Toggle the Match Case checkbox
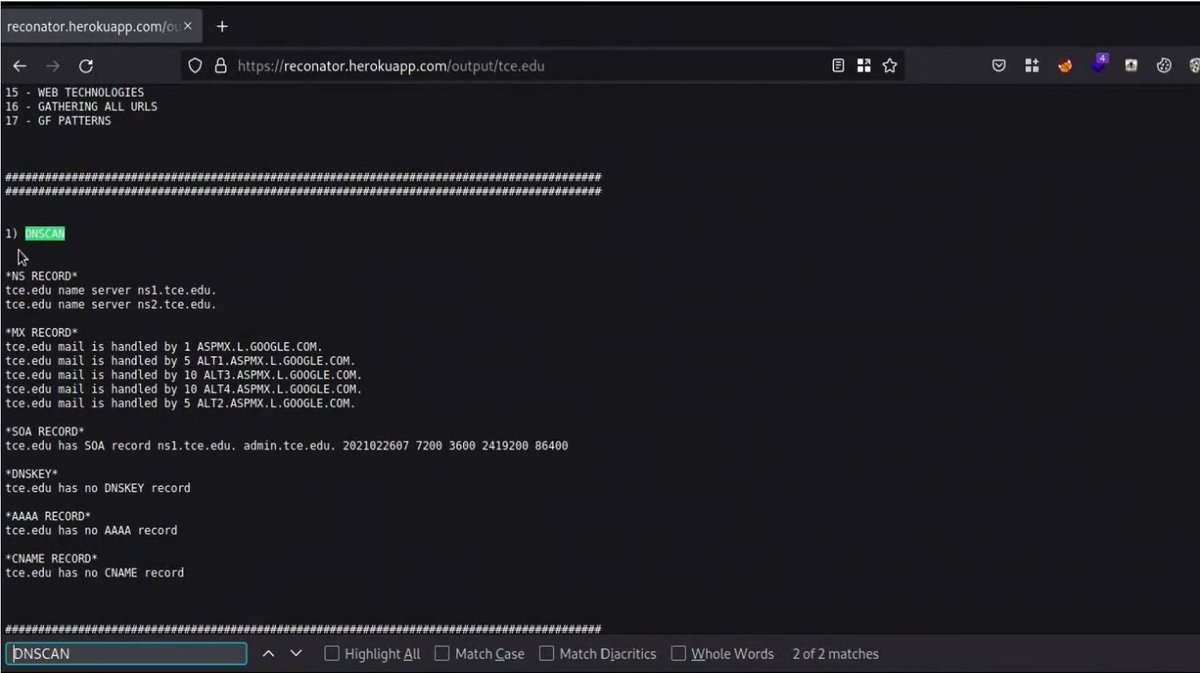Image resolution: width=1200 pixels, height=673 pixels. pyautogui.click(x=441, y=653)
